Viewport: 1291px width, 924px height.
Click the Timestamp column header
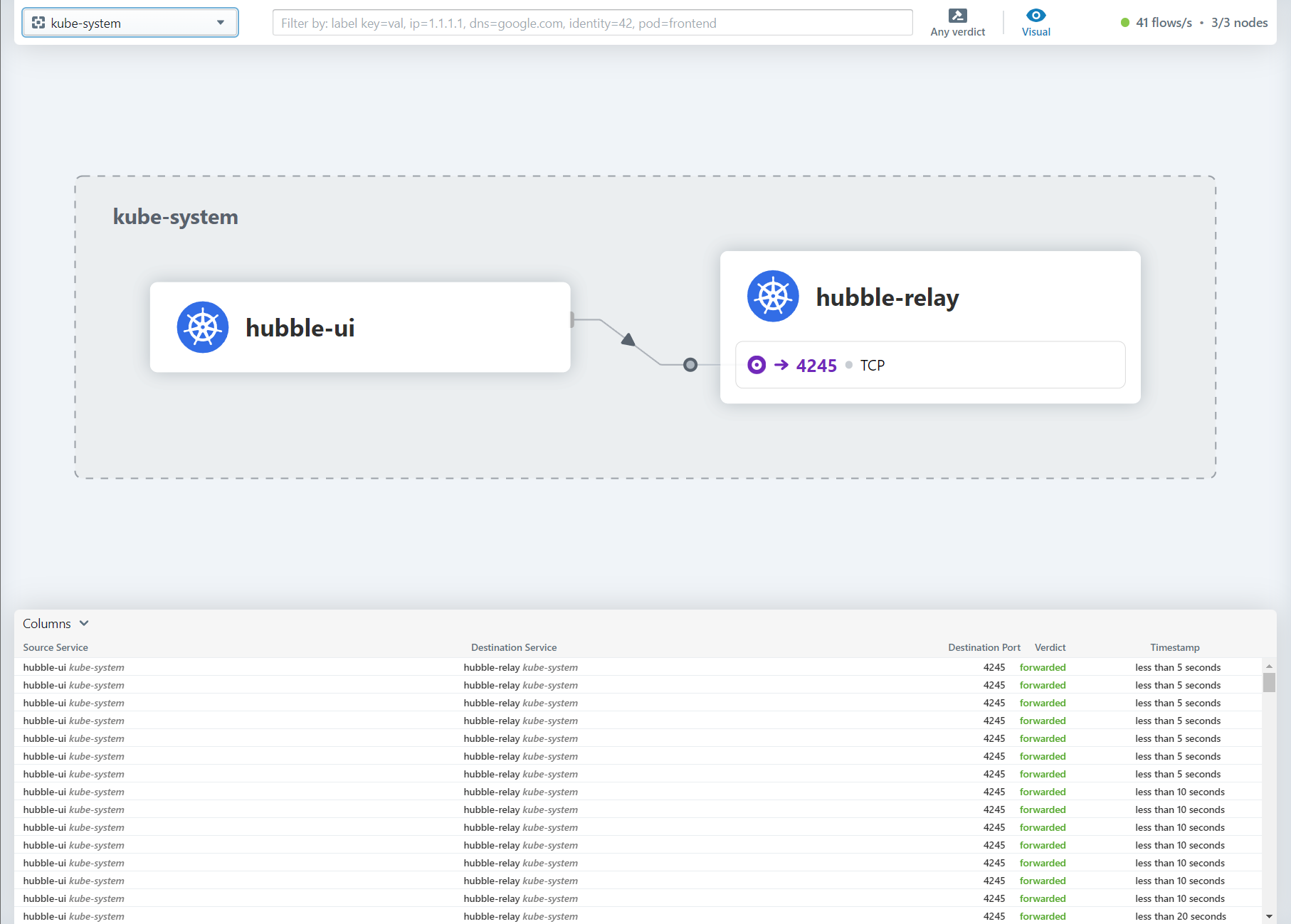click(x=1175, y=647)
